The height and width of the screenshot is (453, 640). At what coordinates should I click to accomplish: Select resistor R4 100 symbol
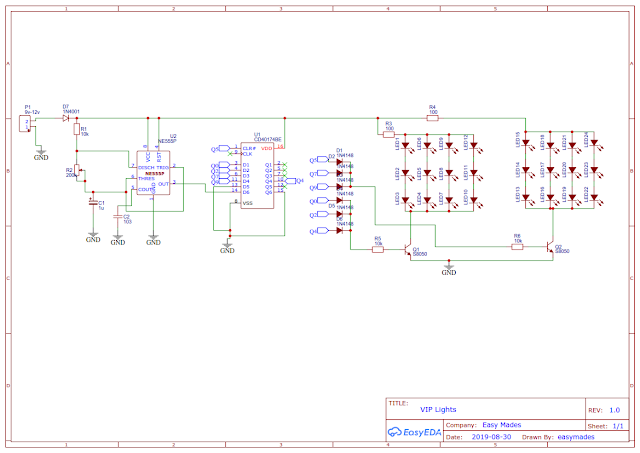tap(433, 118)
